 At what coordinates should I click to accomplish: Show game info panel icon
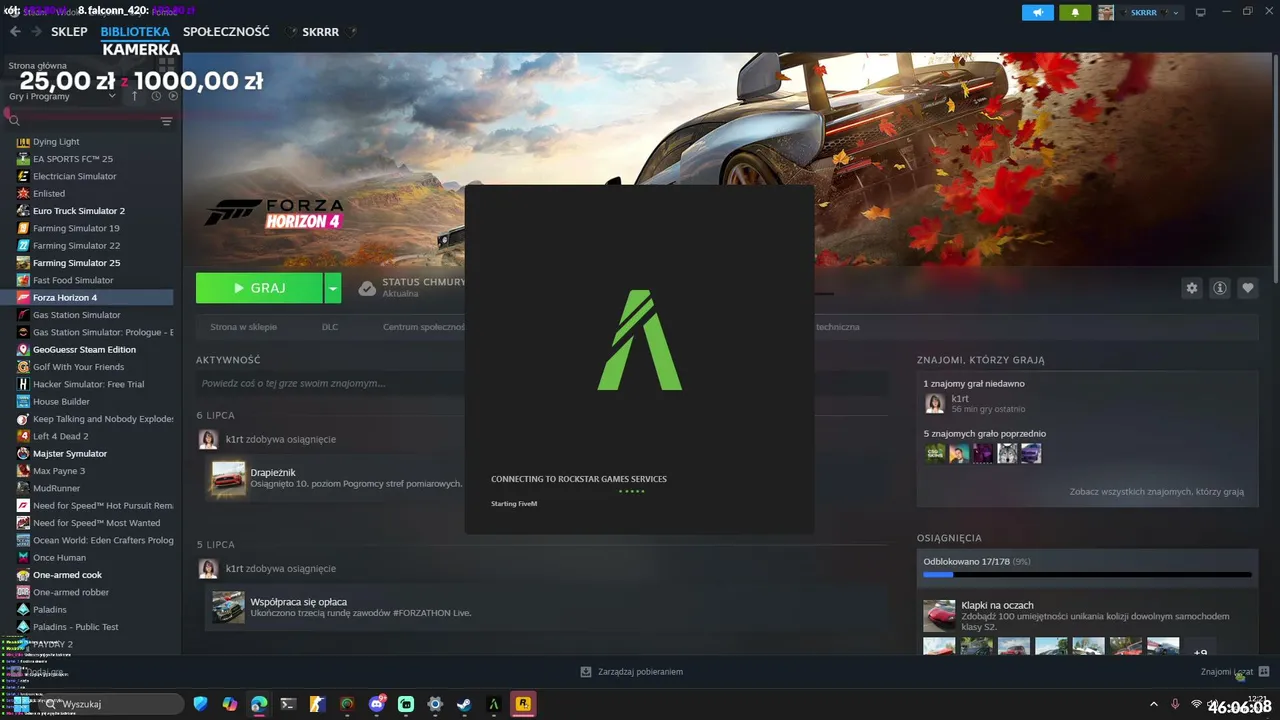pos(1220,288)
